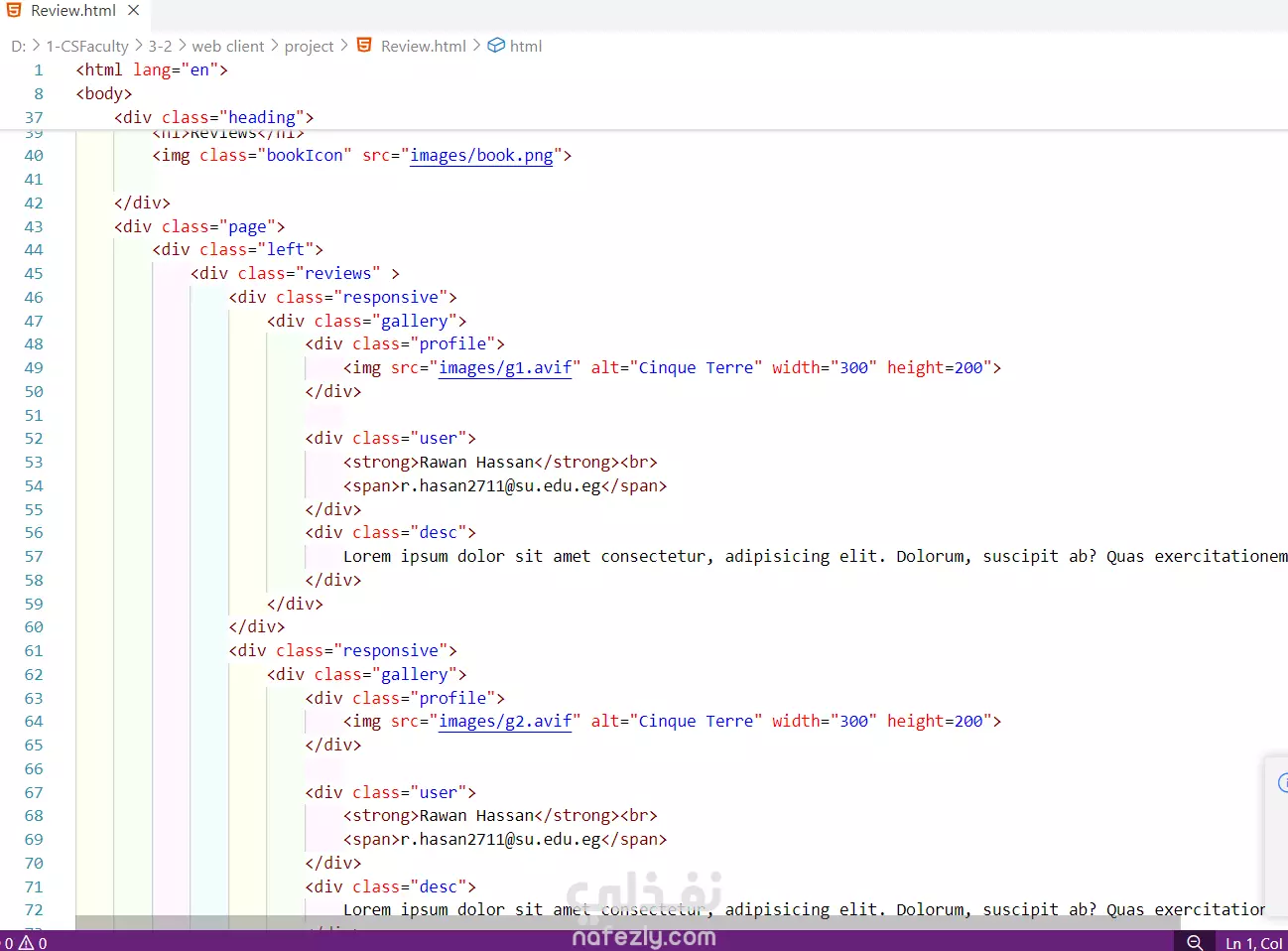Click line number 46 in the gutter
The width and height of the screenshot is (1288, 951).
click(x=34, y=297)
